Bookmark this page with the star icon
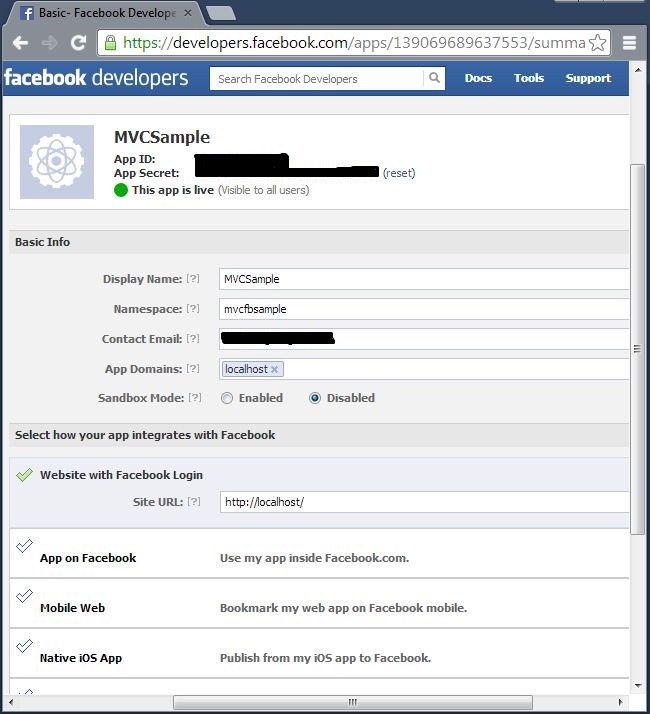This screenshot has width=650, height=714. click(597, 43)
